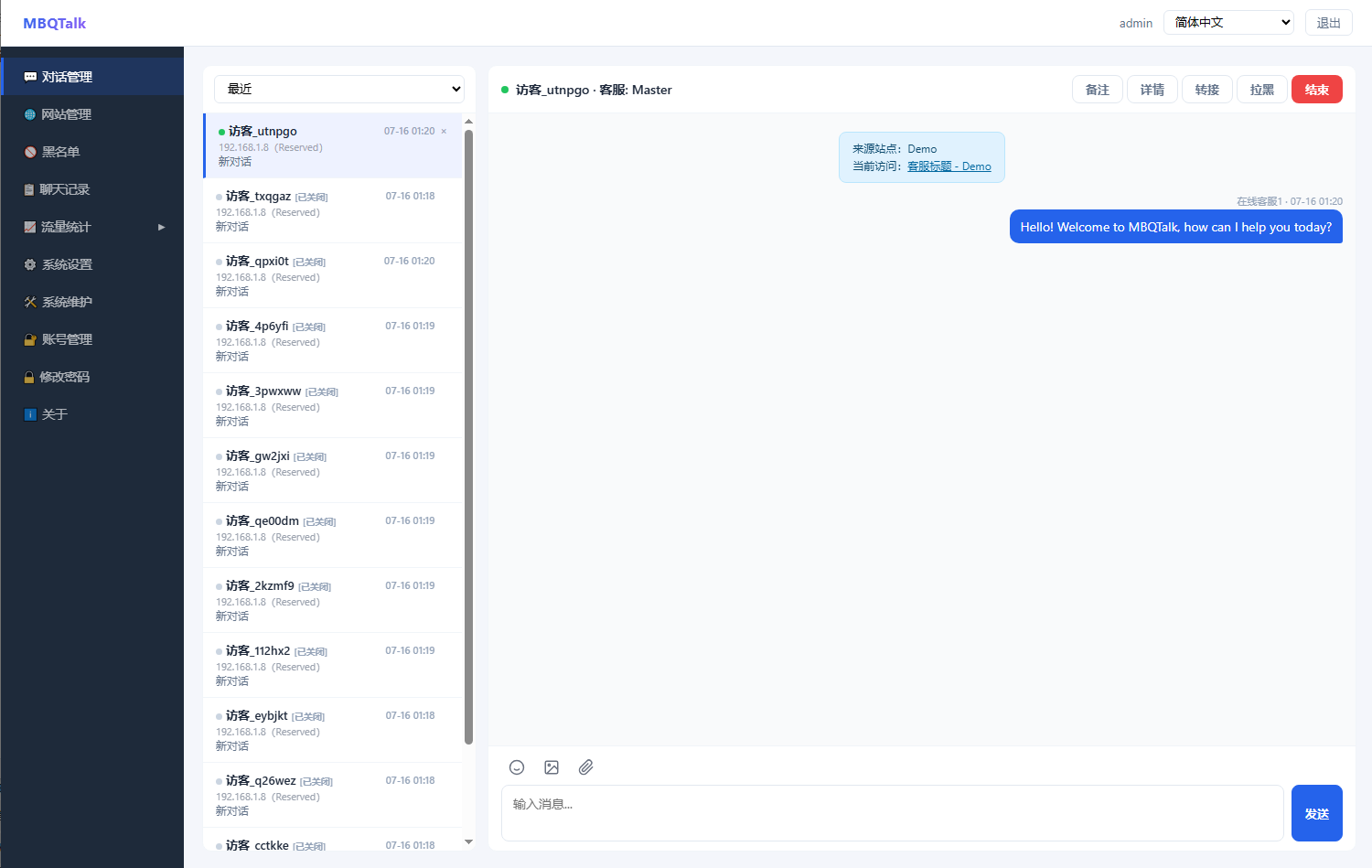Click the conversation list scrollbar down arrow
1372x868 pixels.
coord(469,842)
